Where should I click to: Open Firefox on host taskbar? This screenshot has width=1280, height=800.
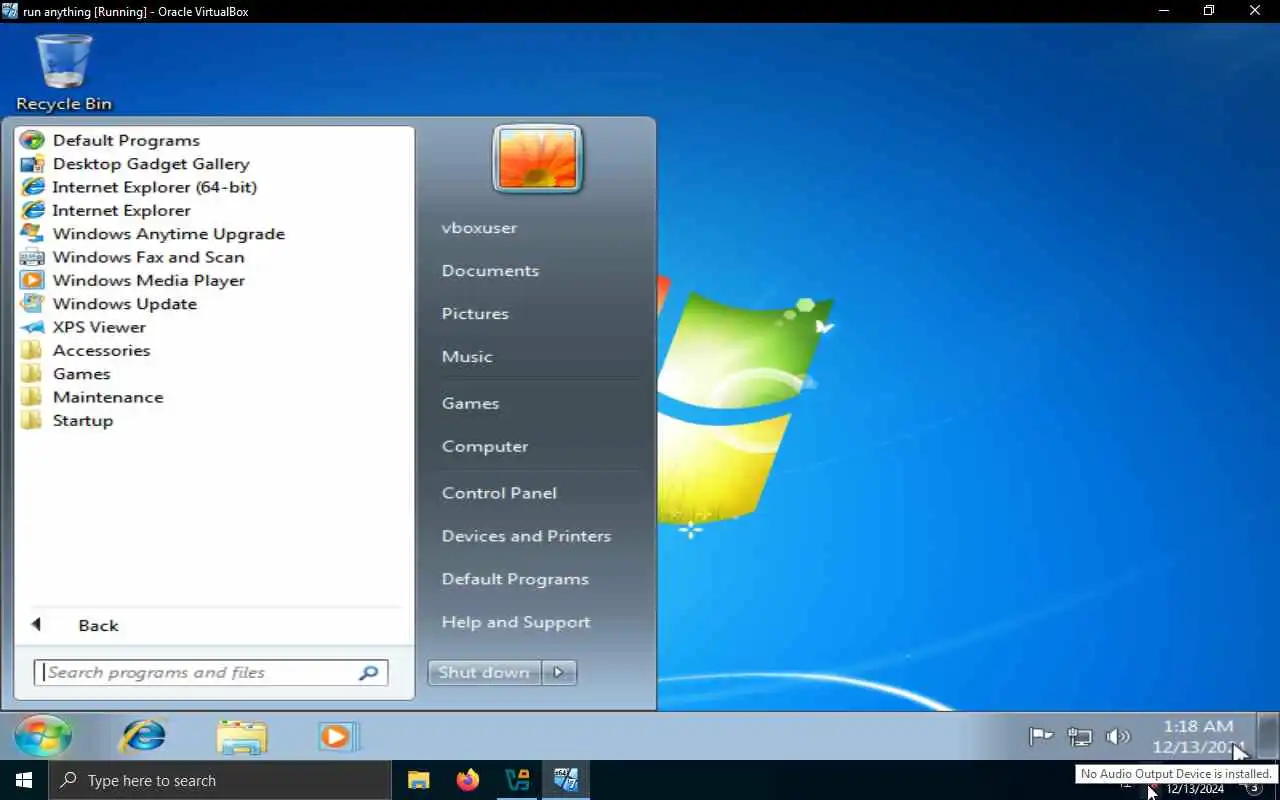468,780
